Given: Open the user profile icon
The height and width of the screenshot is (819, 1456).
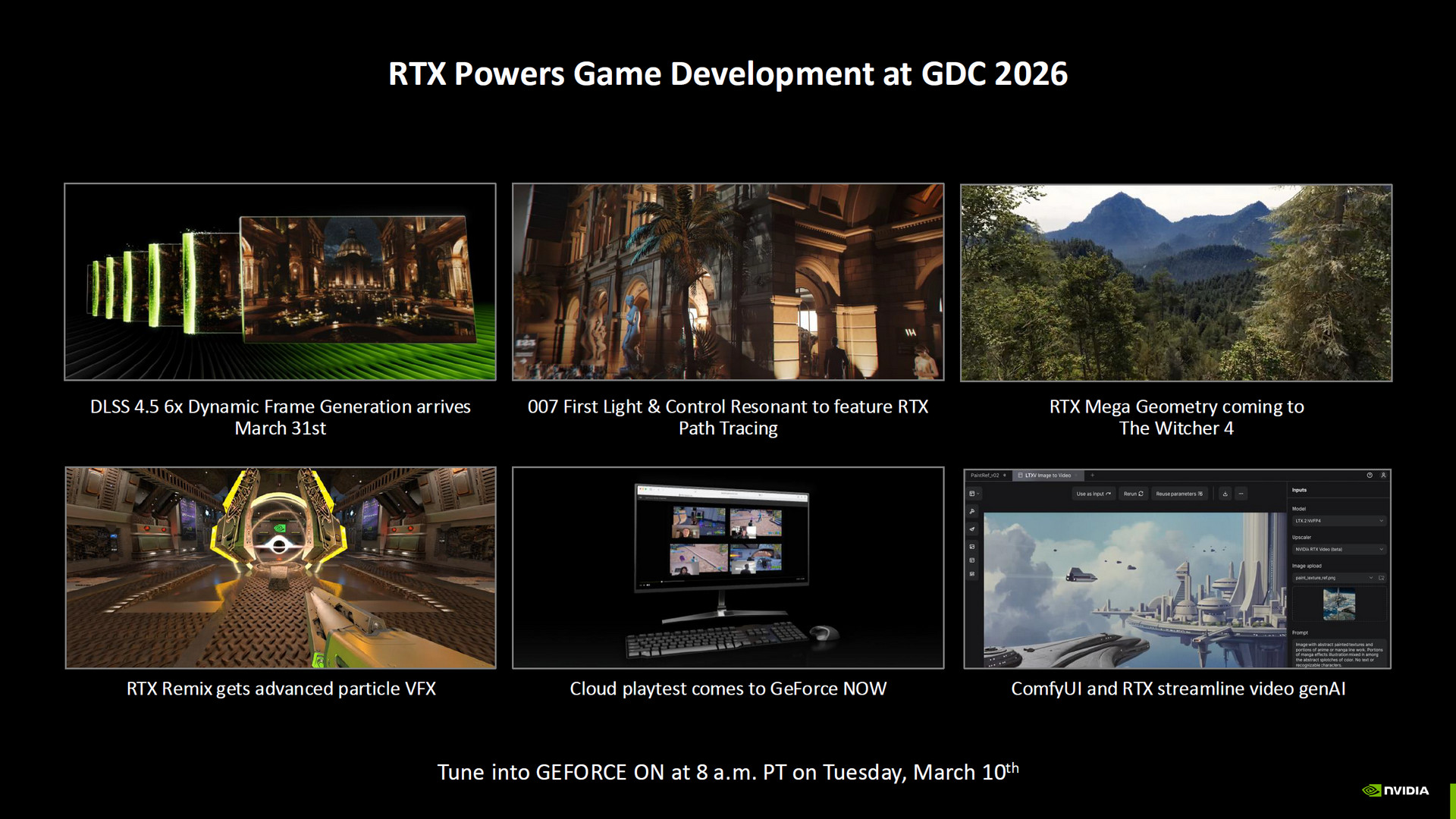Looking at the screenshot, I should click(x=1383, y=475).
